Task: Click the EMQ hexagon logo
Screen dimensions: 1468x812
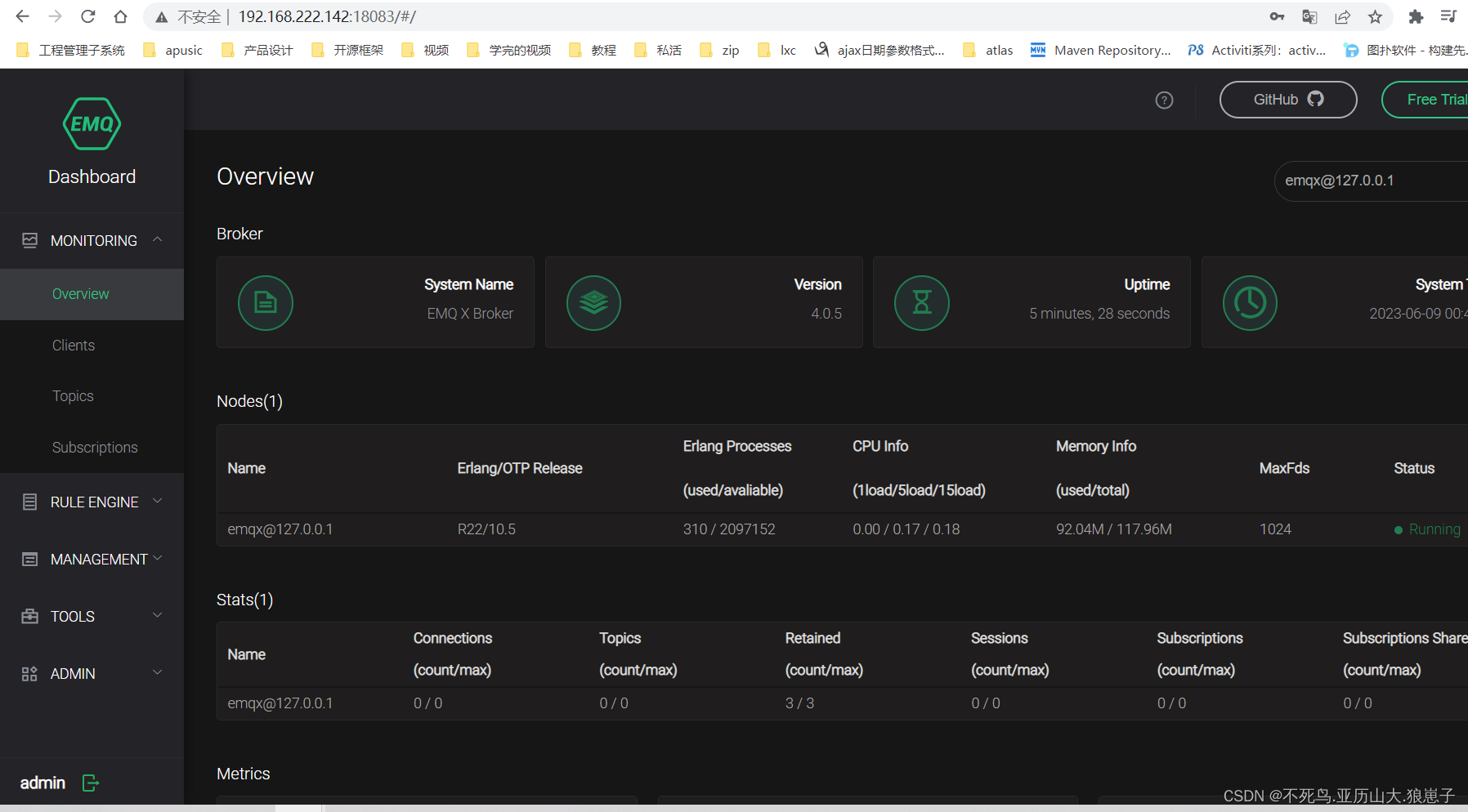Action: click(x=92, y=123)
